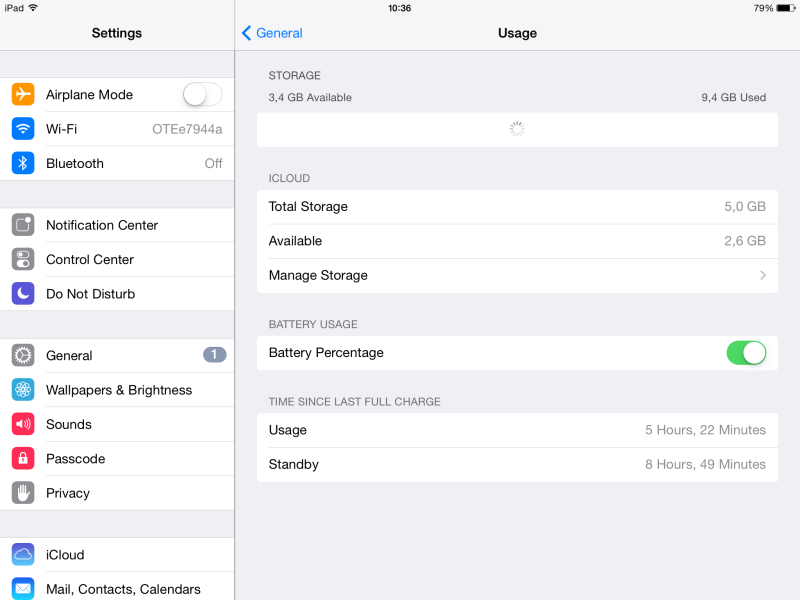Screen dimensions: 800x600
Task: Tap the '5 Hours, 22 Minutes' value
Action: 705,430
